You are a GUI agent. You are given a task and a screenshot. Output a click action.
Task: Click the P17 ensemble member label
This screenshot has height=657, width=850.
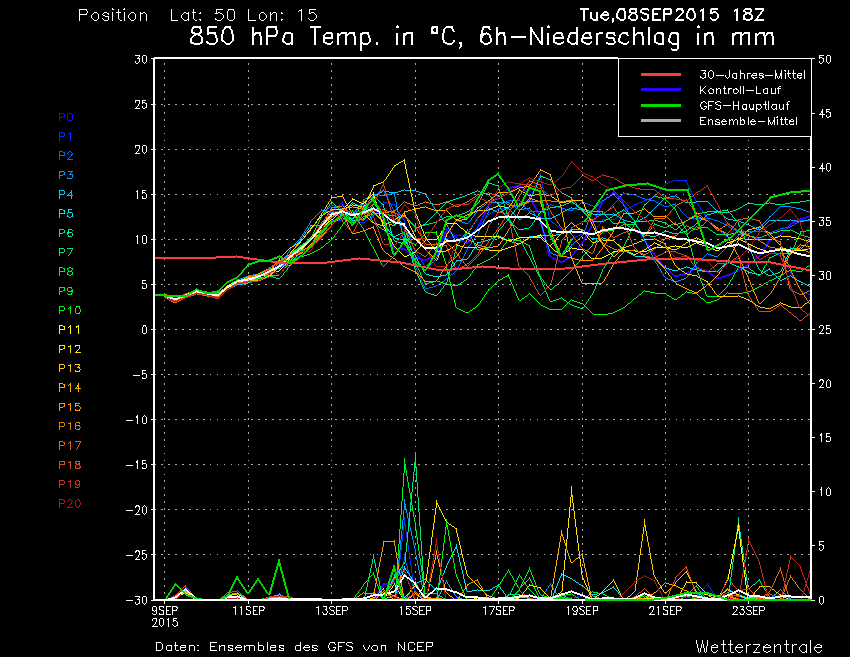[x=69, y=446]
